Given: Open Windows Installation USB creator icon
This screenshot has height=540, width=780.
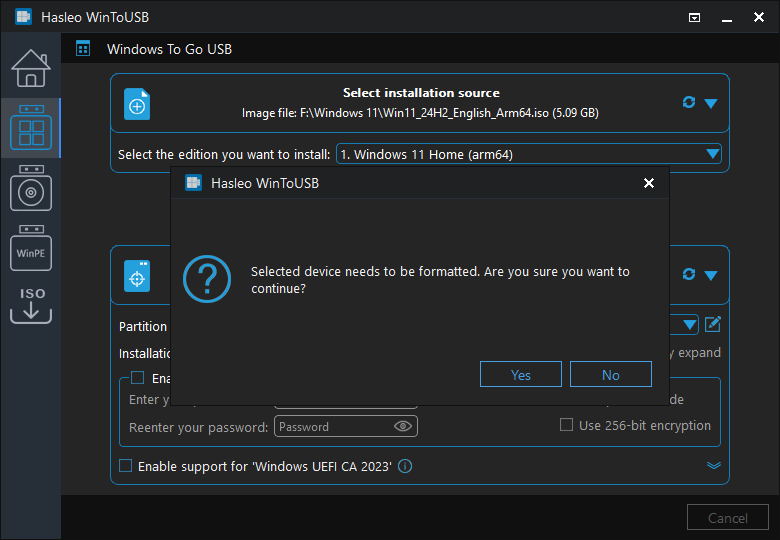Looking at the screenshot, I should click(30, 188).
